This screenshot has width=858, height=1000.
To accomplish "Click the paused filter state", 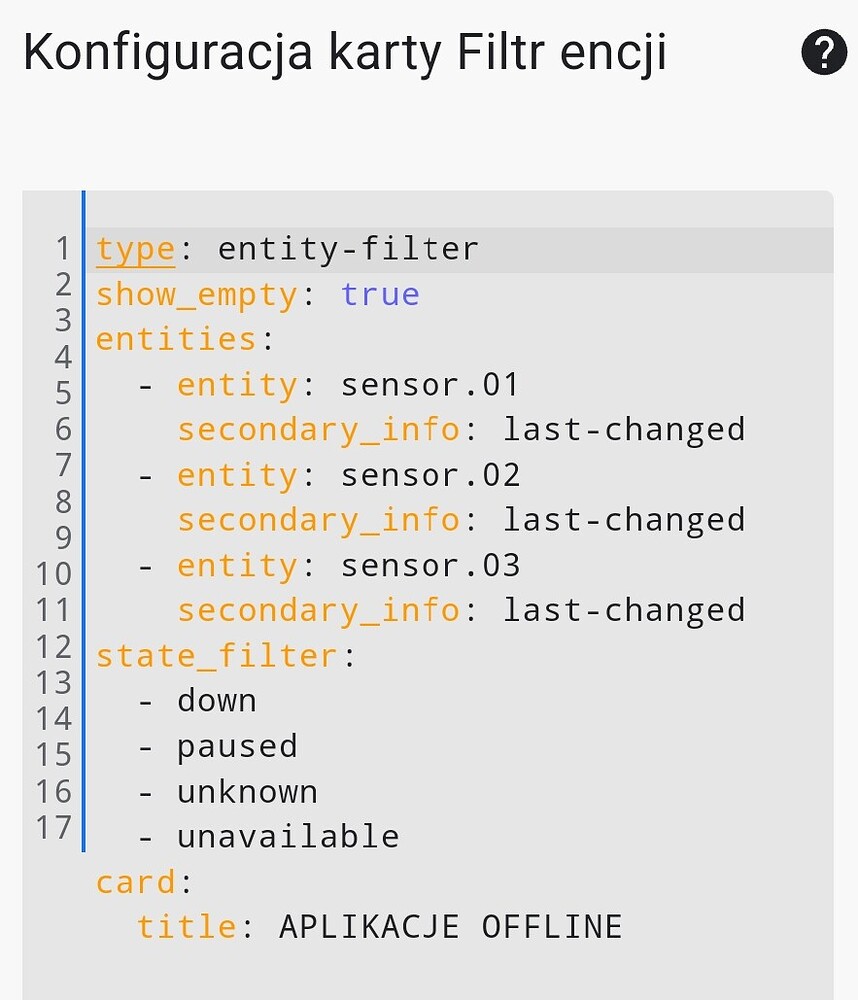I will click(237, 746).
